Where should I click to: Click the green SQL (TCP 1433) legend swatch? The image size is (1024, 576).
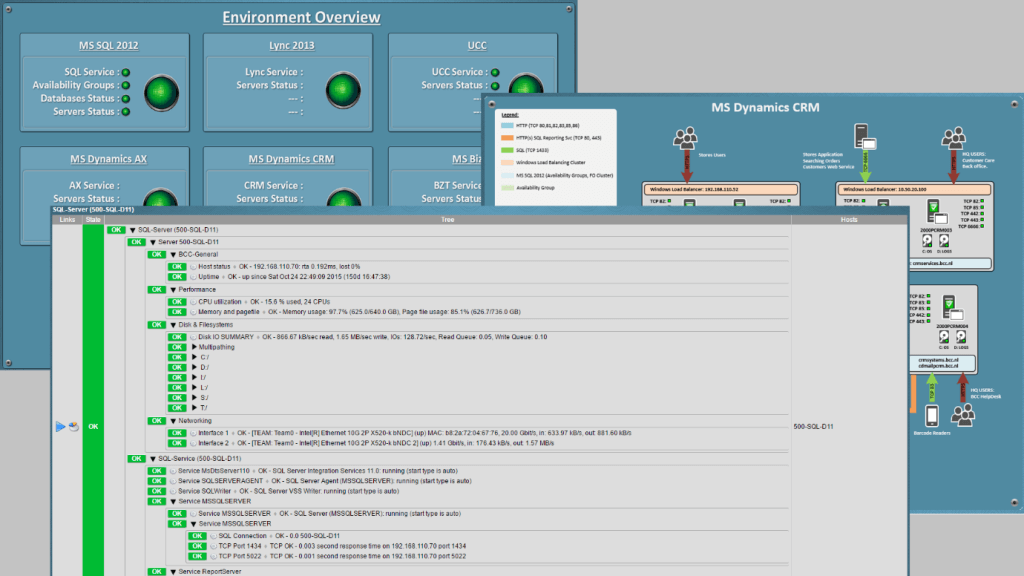tap(507, 150)
